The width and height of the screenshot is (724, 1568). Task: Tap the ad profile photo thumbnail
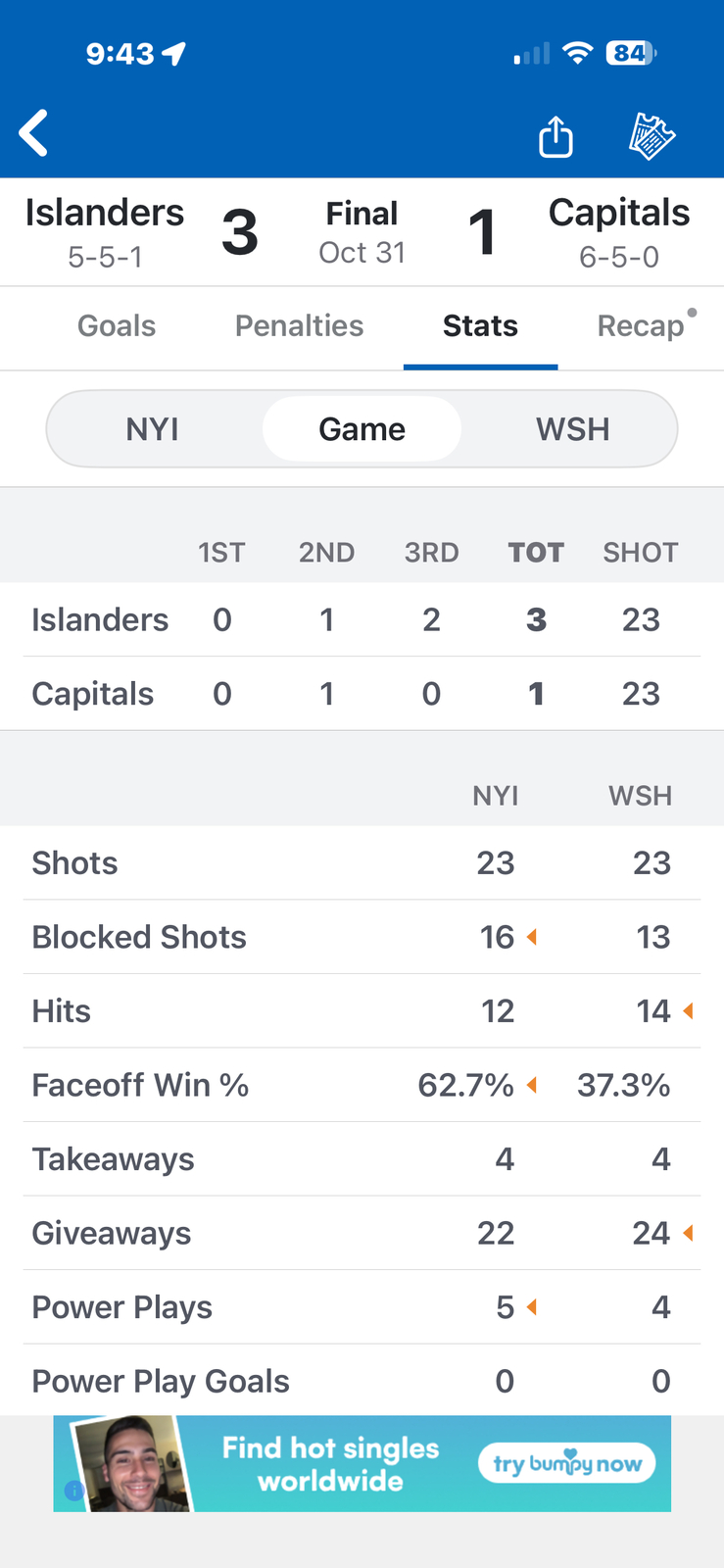(x=132, y=1464)
